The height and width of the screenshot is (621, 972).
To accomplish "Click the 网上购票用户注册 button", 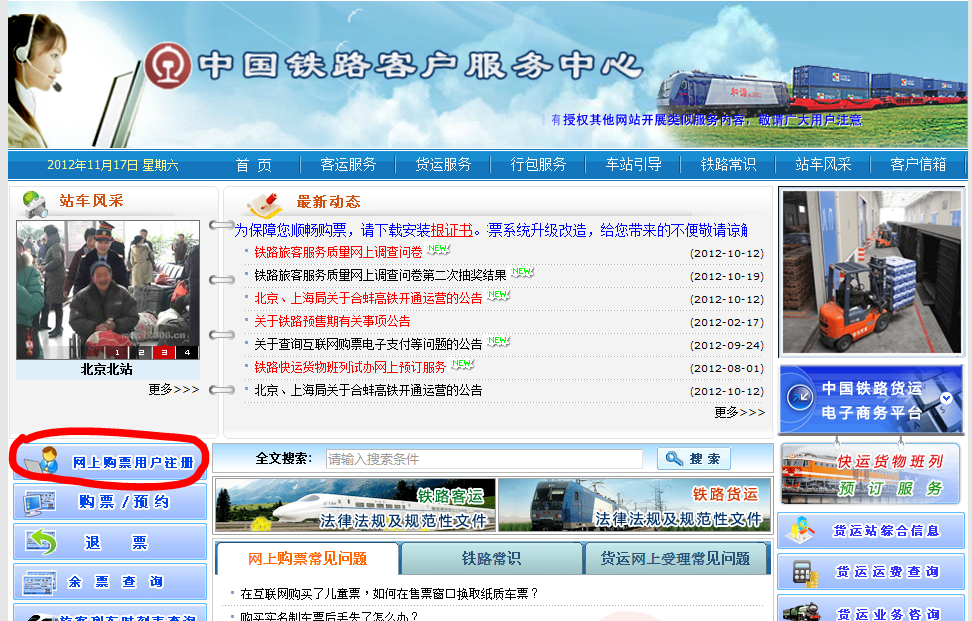I will 110,462.
